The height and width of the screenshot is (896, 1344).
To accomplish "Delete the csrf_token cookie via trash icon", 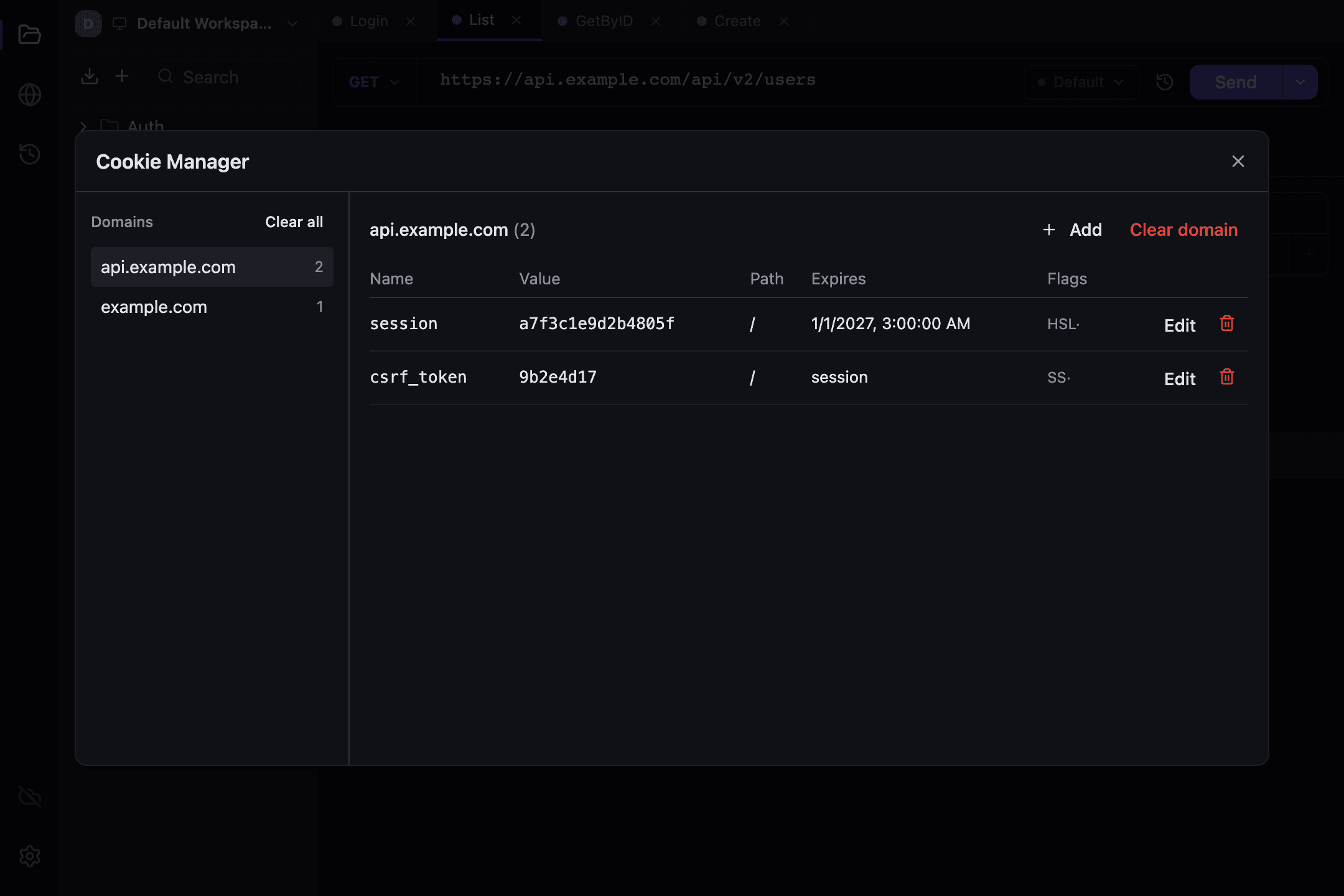I will click(1227, 377).
